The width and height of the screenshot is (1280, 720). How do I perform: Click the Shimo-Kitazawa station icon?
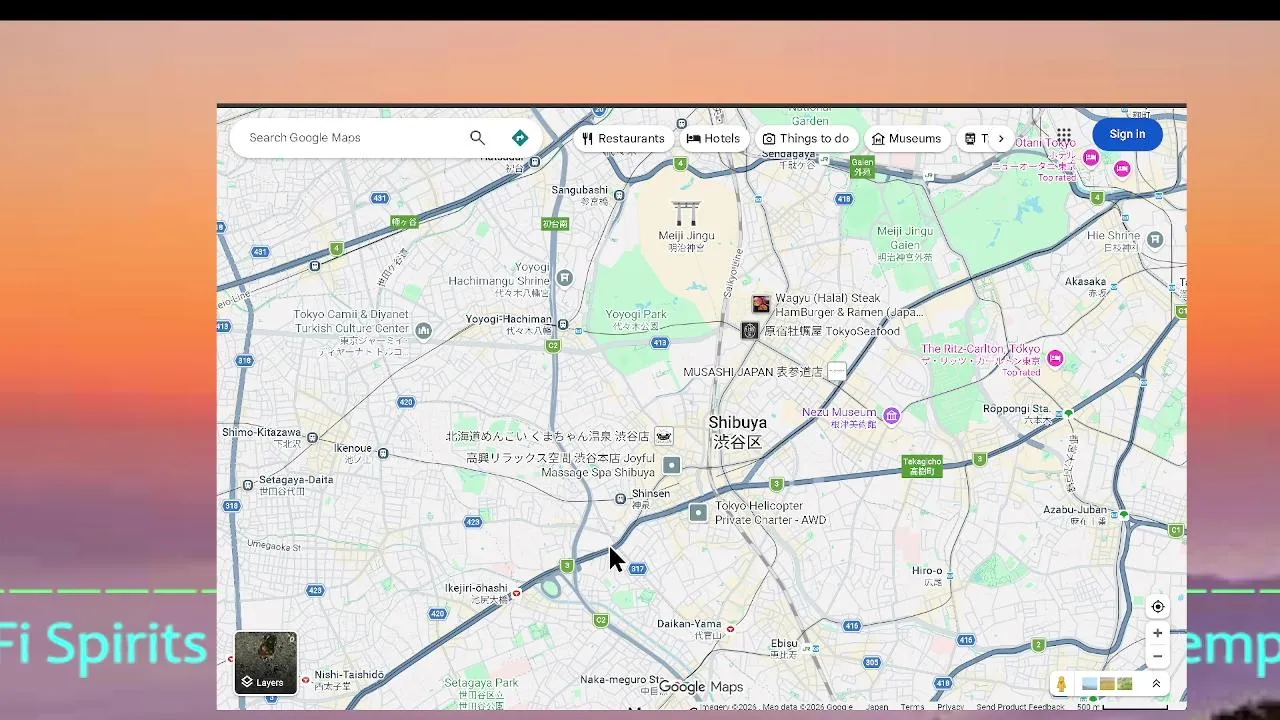[312, 438]
